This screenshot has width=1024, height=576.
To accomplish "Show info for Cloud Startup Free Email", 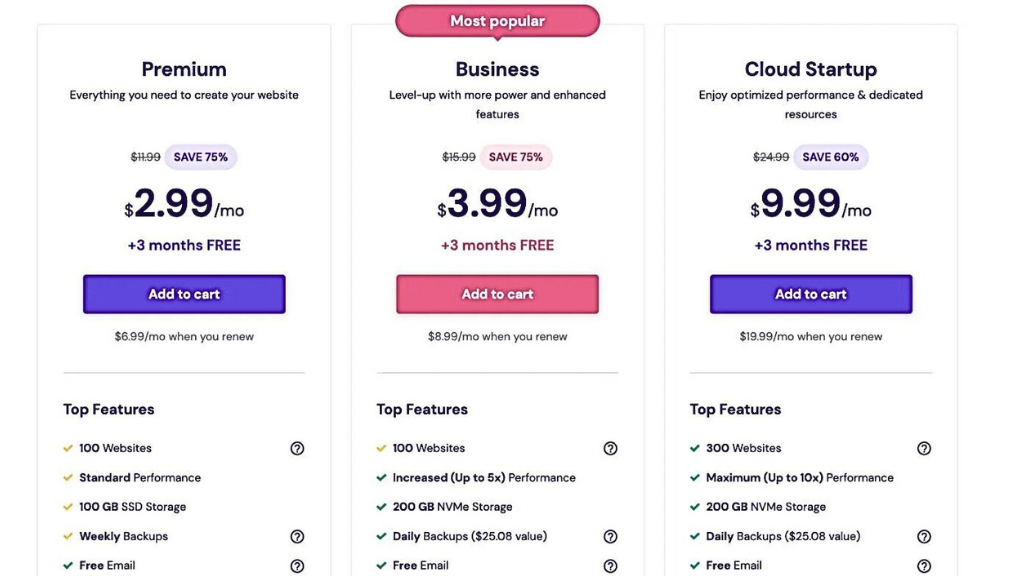I will tap(924, 566).
